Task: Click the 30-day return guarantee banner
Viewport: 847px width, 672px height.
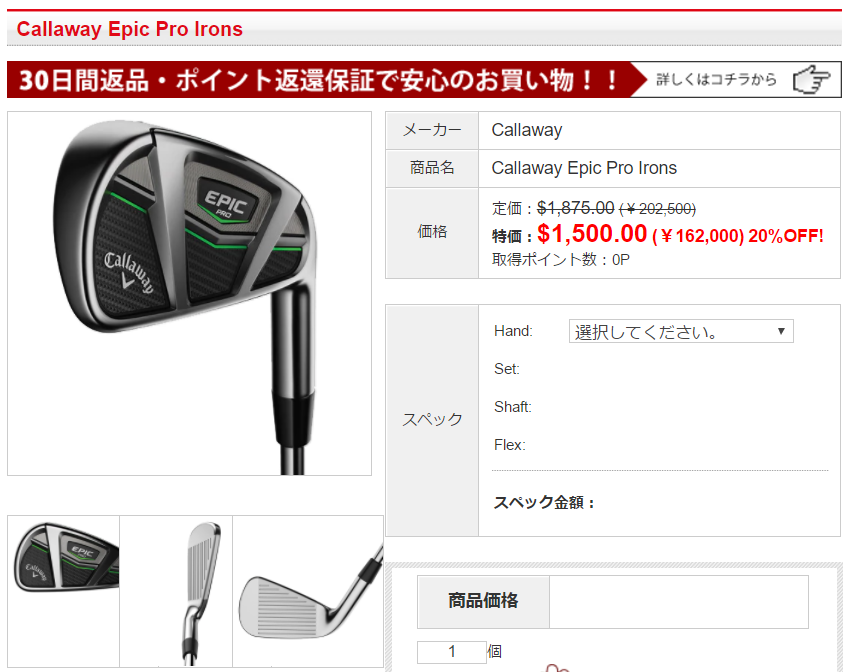Action: tap(319, 80)
